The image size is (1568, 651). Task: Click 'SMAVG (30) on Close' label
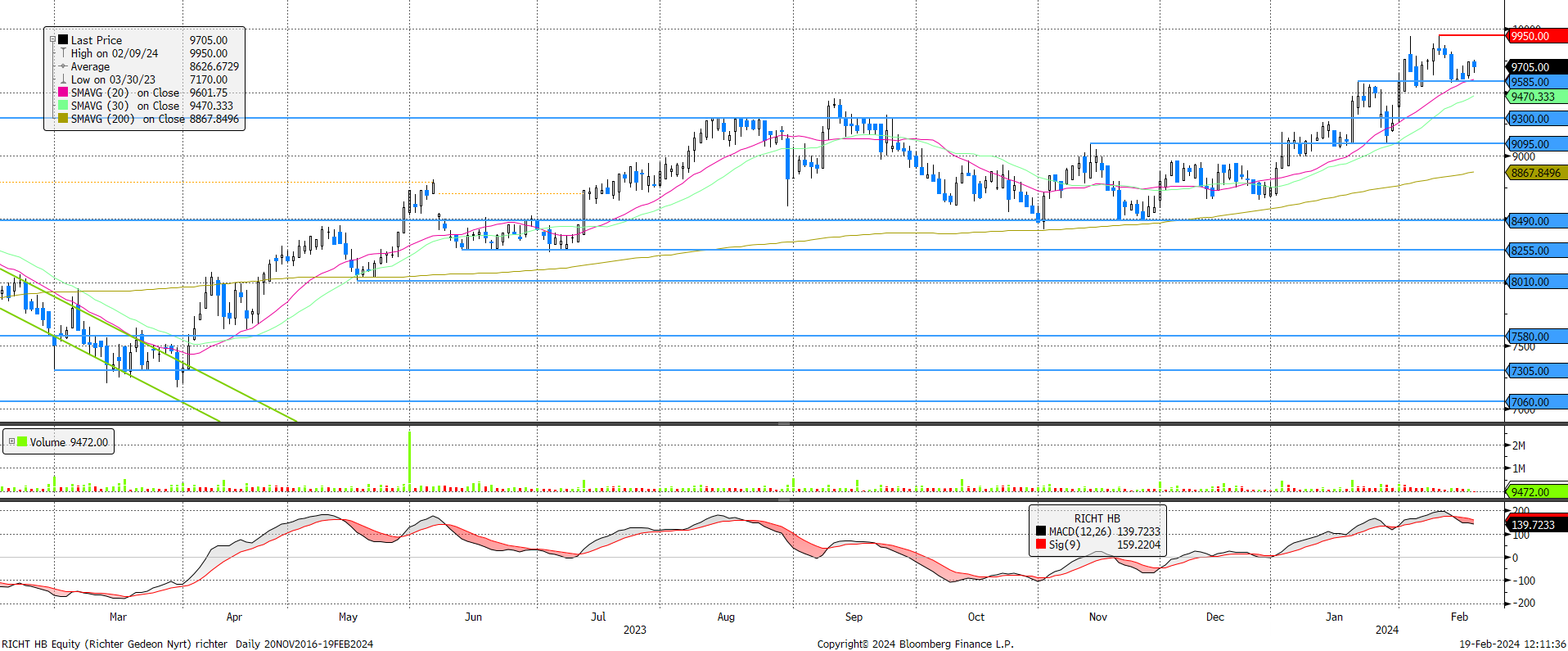point(125,106)
